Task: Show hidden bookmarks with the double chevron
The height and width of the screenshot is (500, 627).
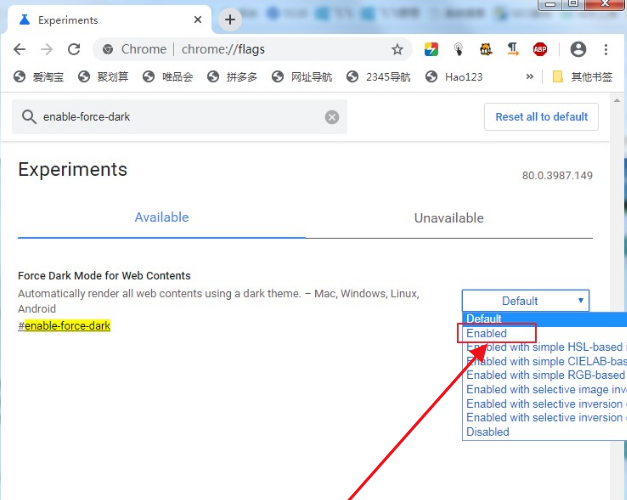Action: pos(529,76)
